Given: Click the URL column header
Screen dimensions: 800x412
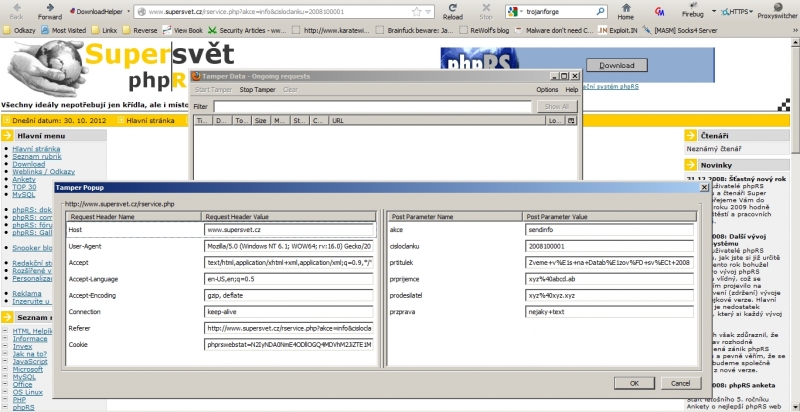Looking at the screenshot, I should point(436,121).
